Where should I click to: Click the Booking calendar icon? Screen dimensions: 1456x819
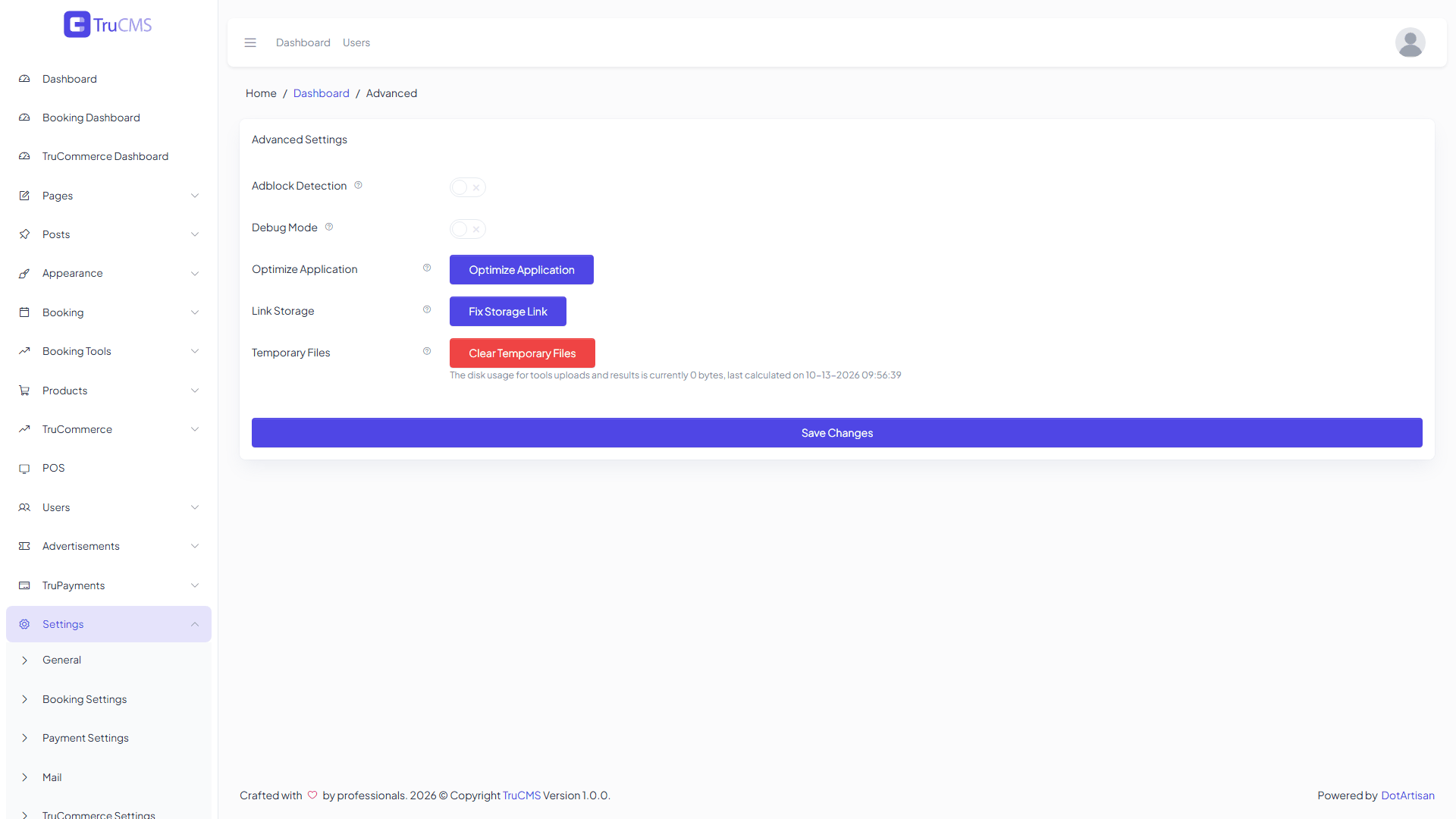point(24,312)
